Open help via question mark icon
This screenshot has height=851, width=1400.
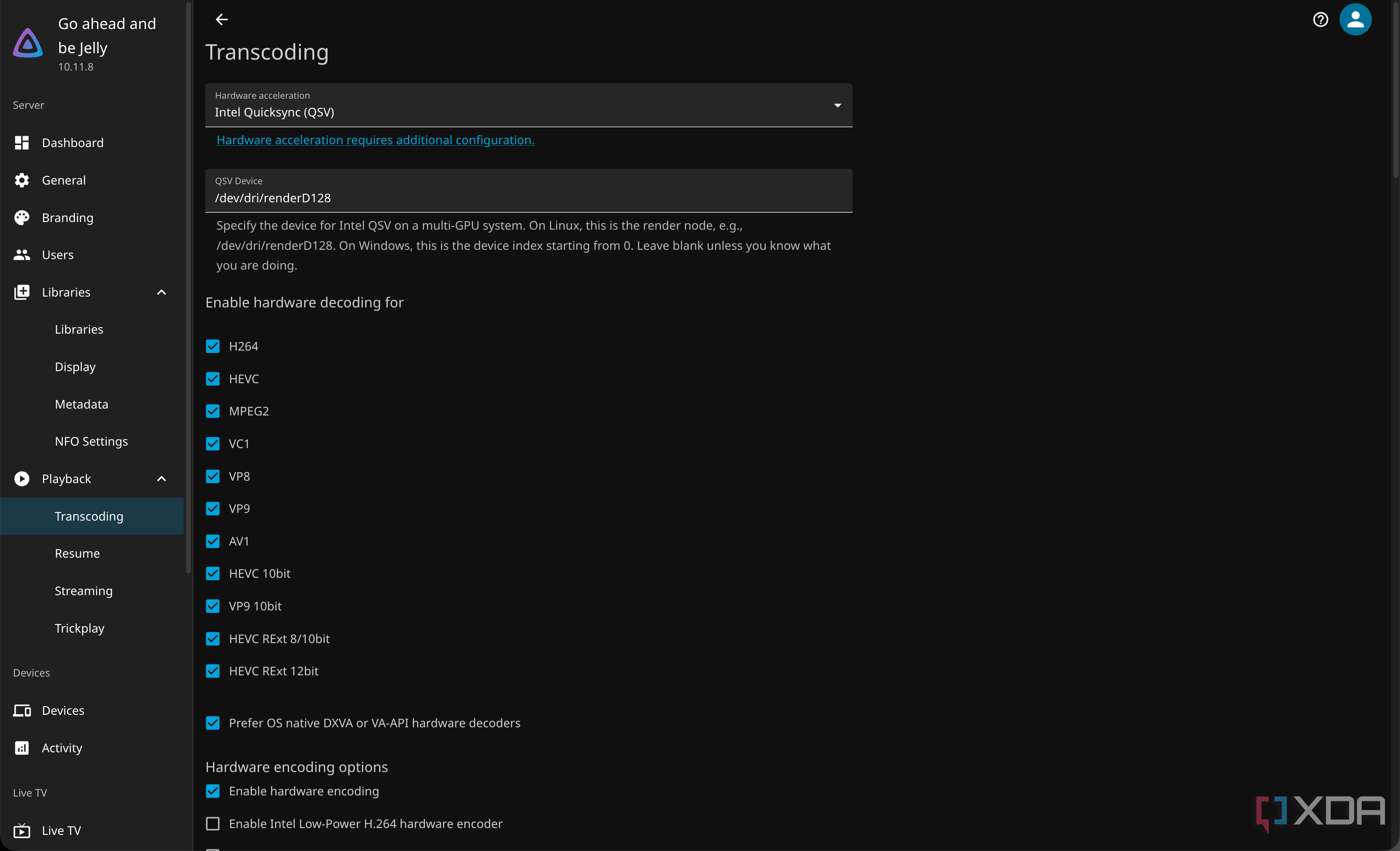pos(1320,20)
